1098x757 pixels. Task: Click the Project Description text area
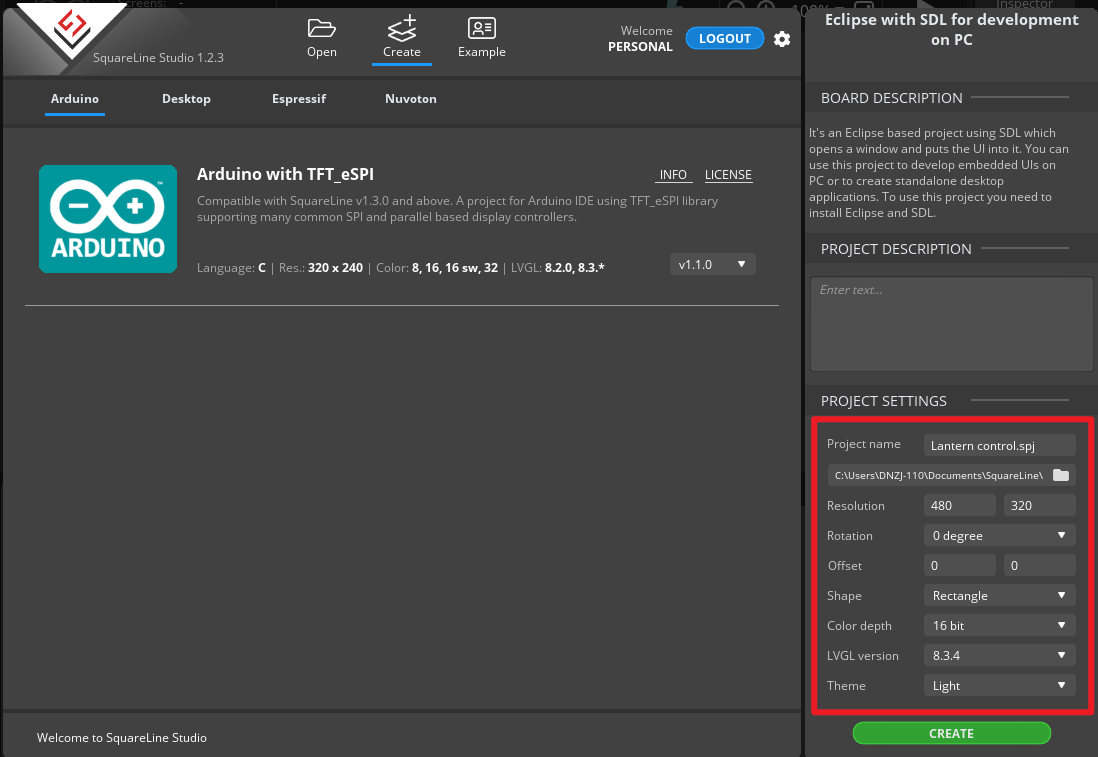(952, 324)
